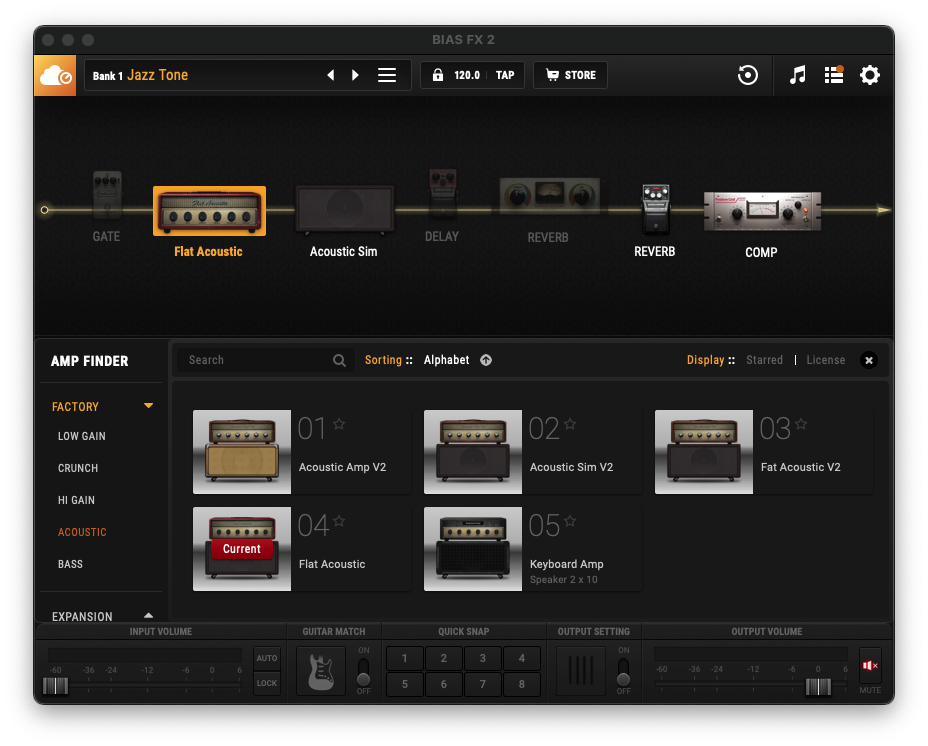Select the dimmed REVERB rack unit
Viewport: 928px width, 746px height.
tap(549, 196)
